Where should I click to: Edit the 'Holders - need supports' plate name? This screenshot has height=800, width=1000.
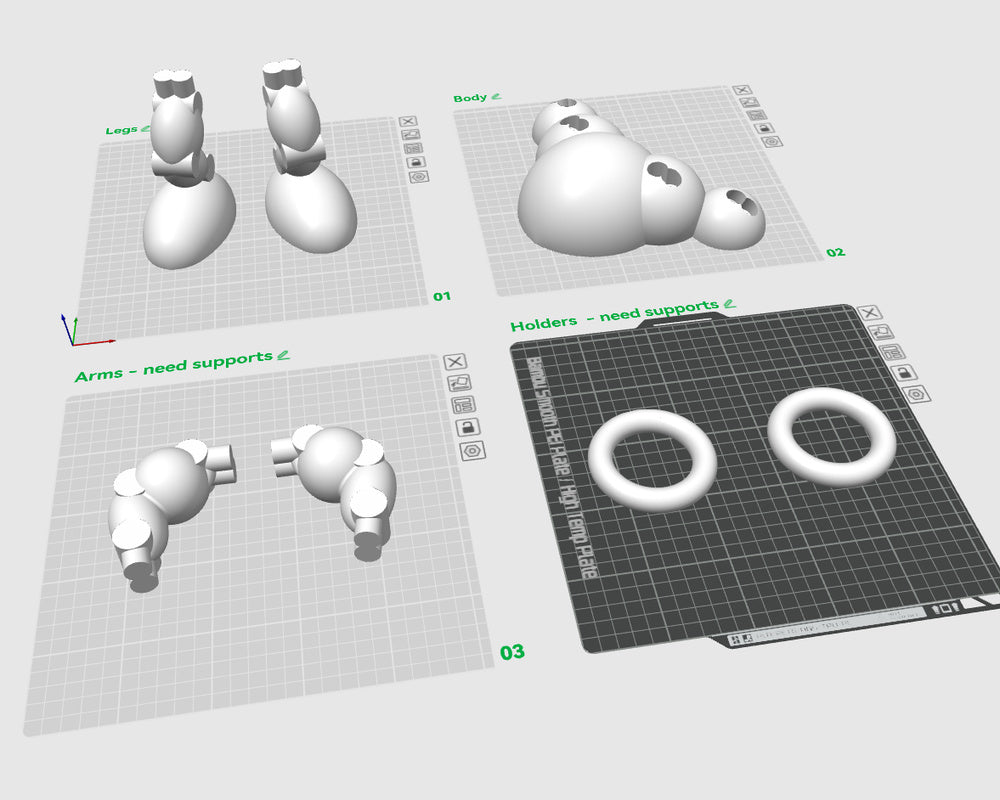(730, 304)
